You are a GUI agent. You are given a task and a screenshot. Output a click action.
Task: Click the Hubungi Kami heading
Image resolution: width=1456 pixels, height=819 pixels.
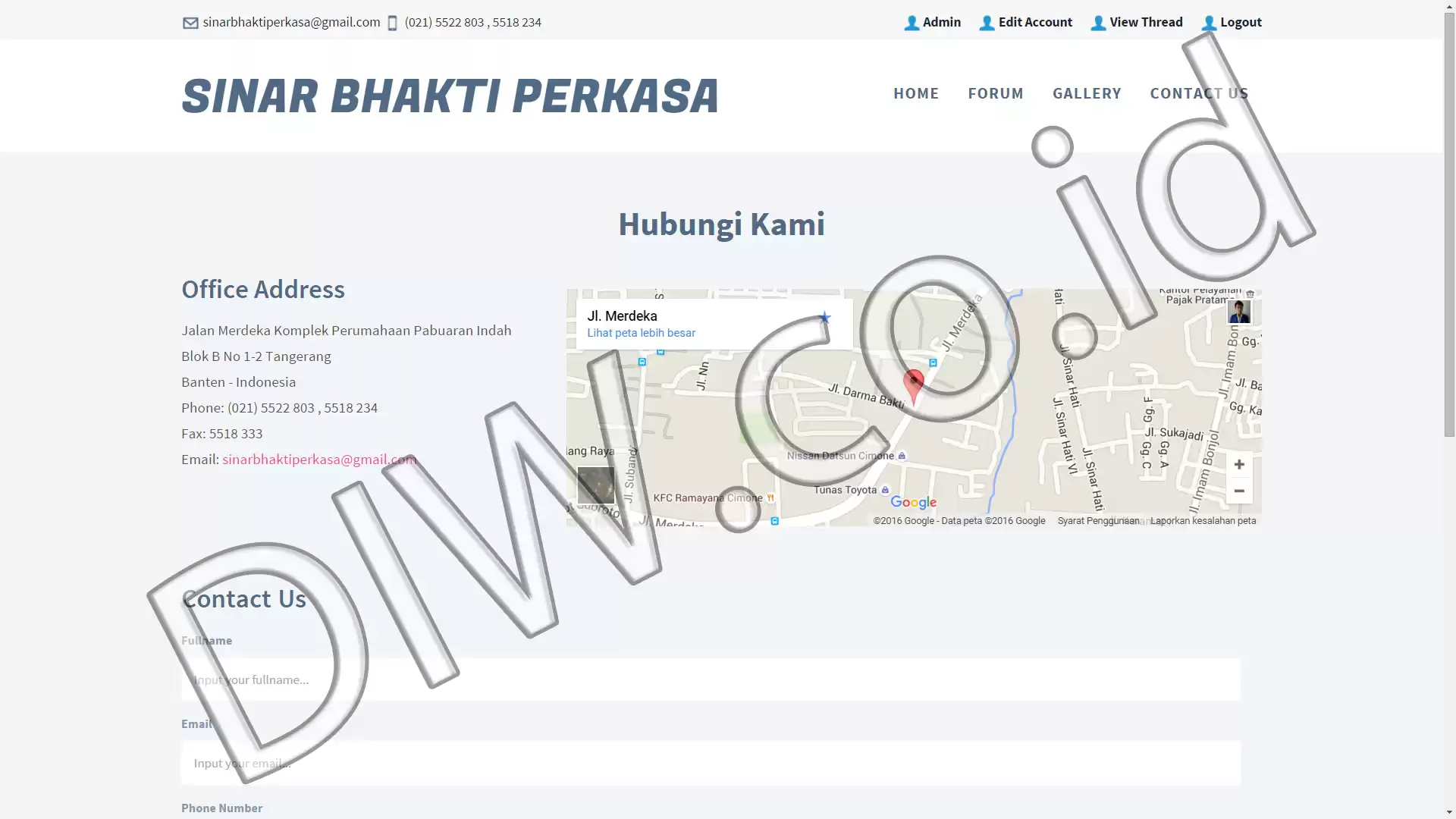pyautogui.click(x=721, y=224)
